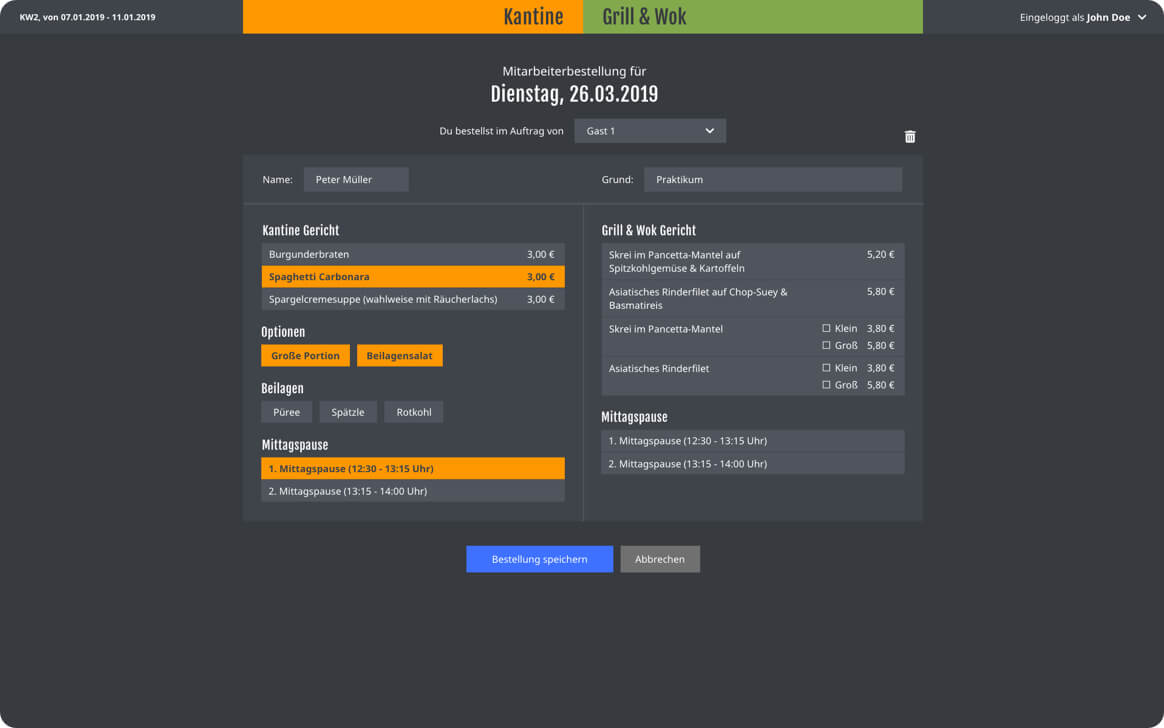Choose the Burgunderbraten dish
Screen dimensions: 1164x728
click(412, 254)
